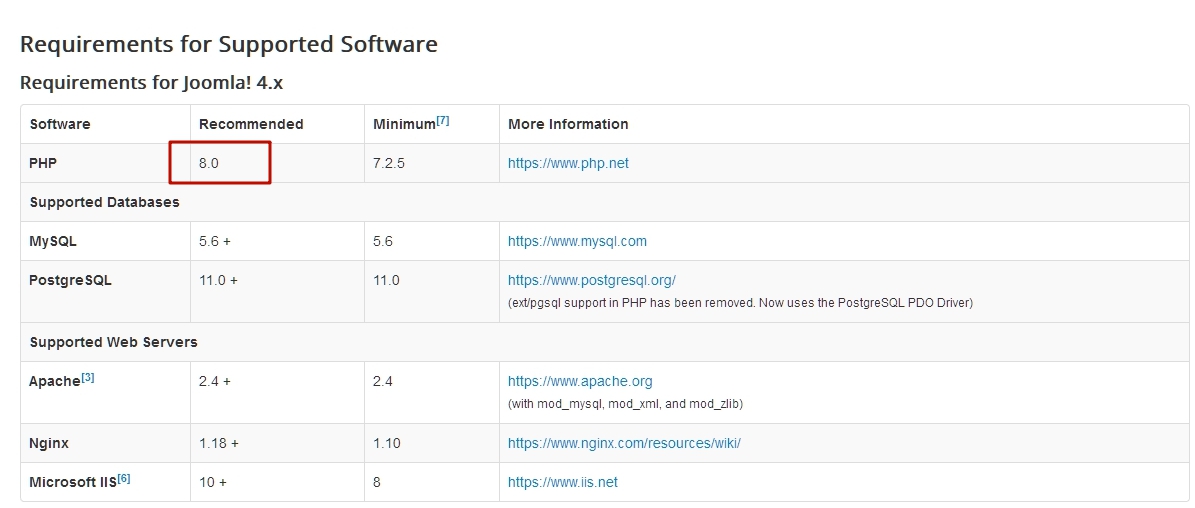Screen dimensions: 1195x508
Task: Click the Requirements for Supported Software heading
Action: 229,44
